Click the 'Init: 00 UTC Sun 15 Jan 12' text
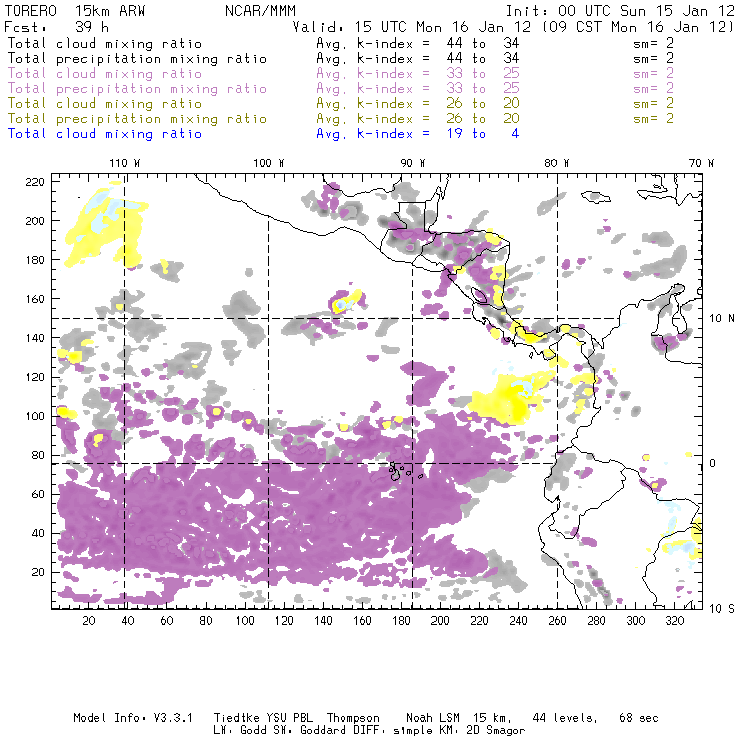The image size is (740, 740). click(620, 11)
